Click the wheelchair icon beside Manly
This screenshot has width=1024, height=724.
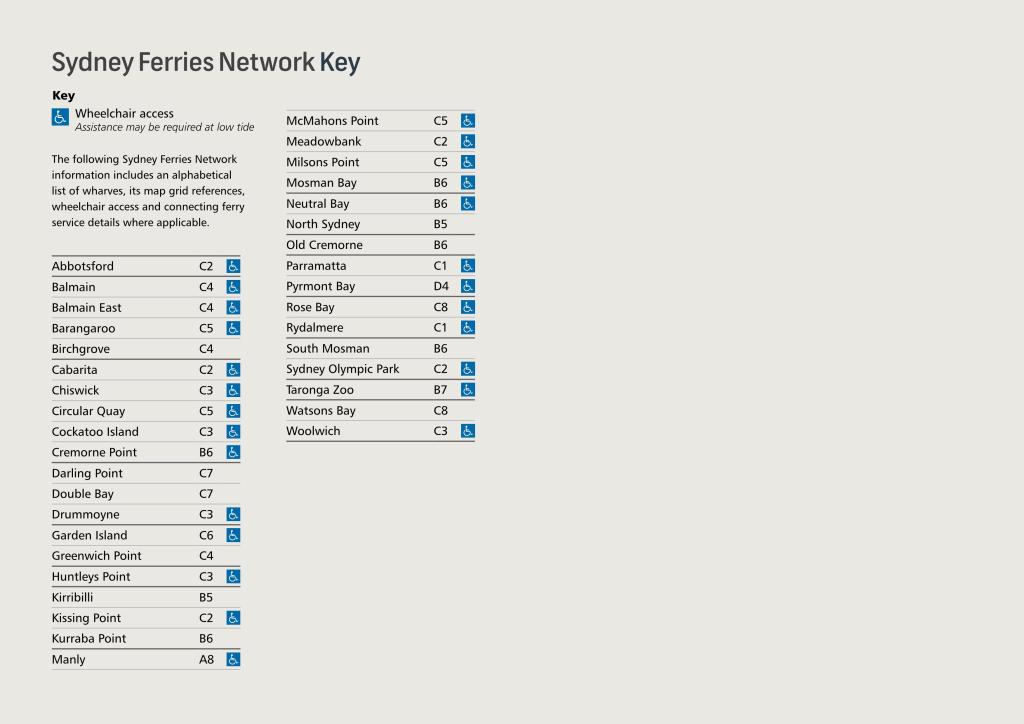[233, 660]
